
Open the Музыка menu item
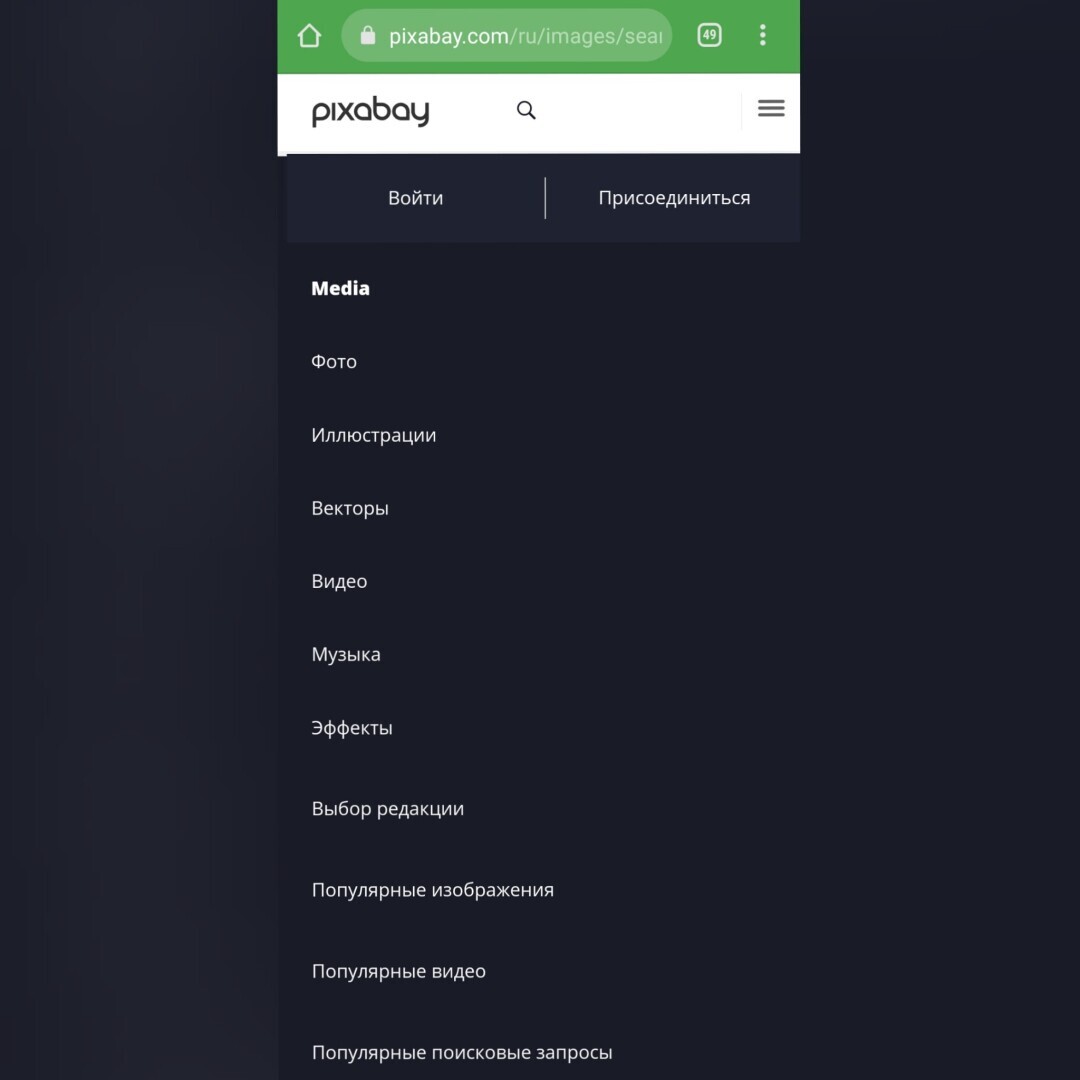tap(346, 654)
